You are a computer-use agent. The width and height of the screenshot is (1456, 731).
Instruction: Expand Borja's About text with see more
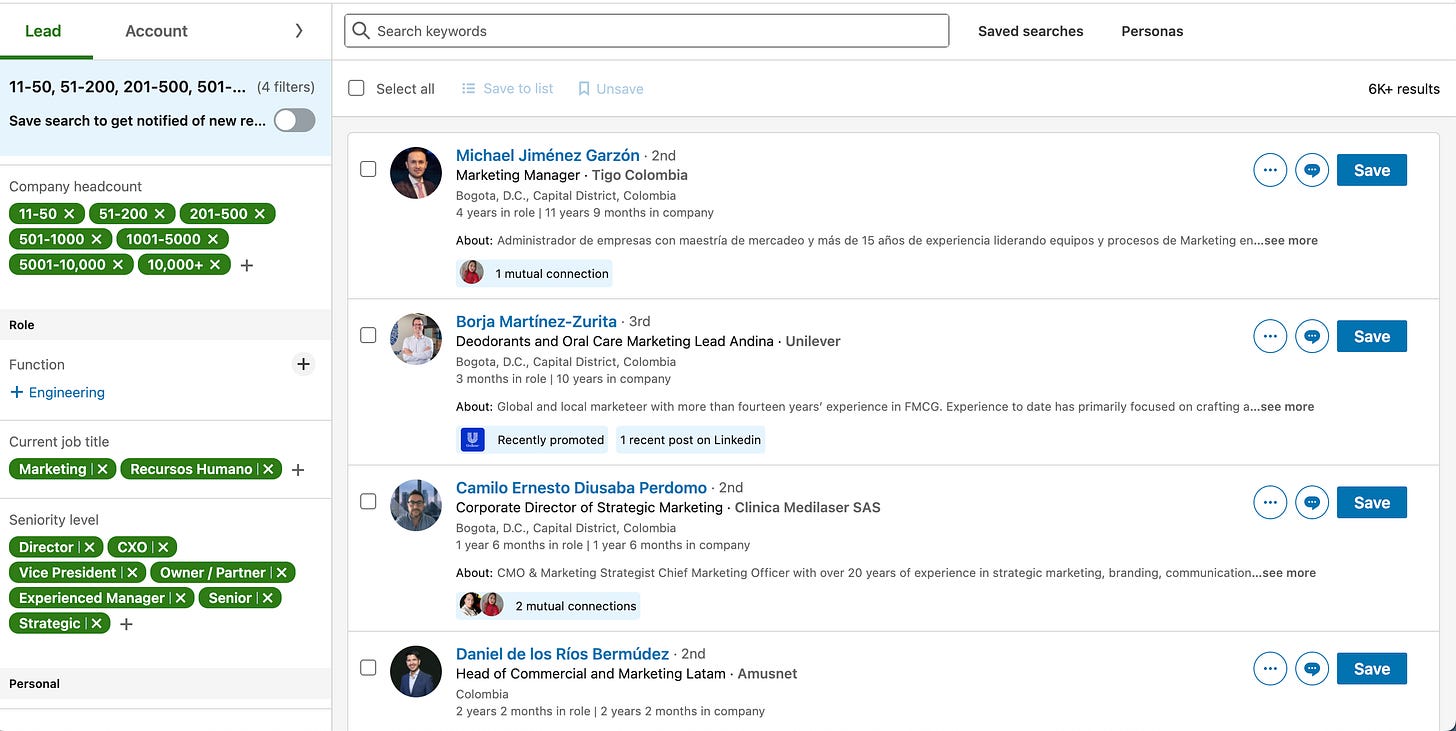pyautogui.click(x=1282, y=407)
